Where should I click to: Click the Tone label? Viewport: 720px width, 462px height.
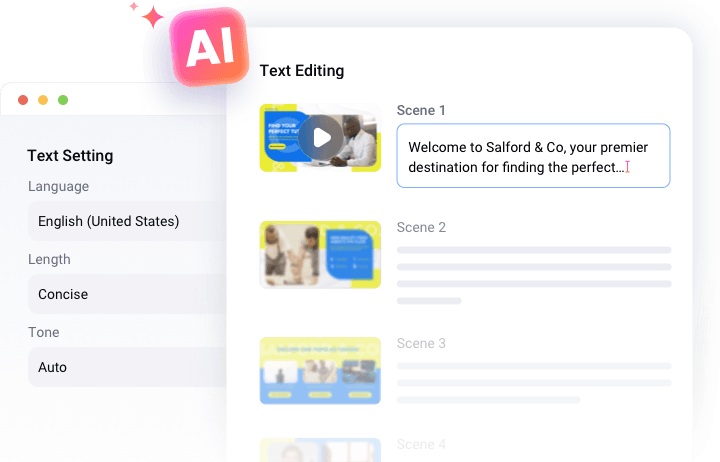tap(44, 332)
